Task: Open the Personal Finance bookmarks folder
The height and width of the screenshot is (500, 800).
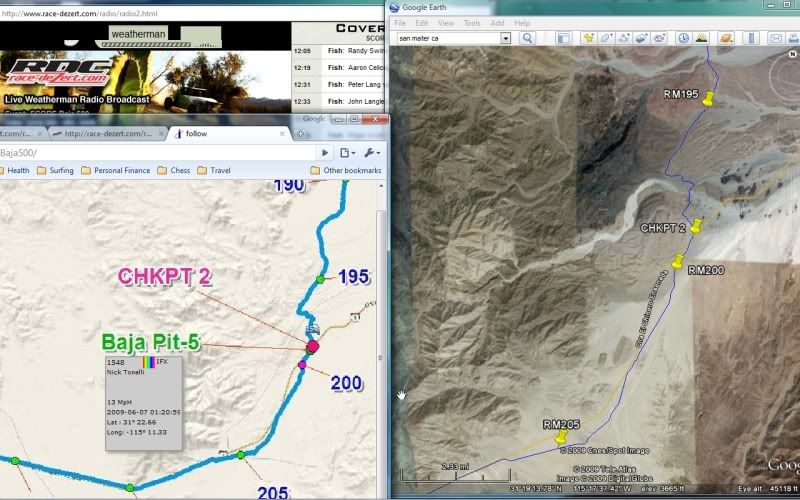Action: tap(116, 170)
